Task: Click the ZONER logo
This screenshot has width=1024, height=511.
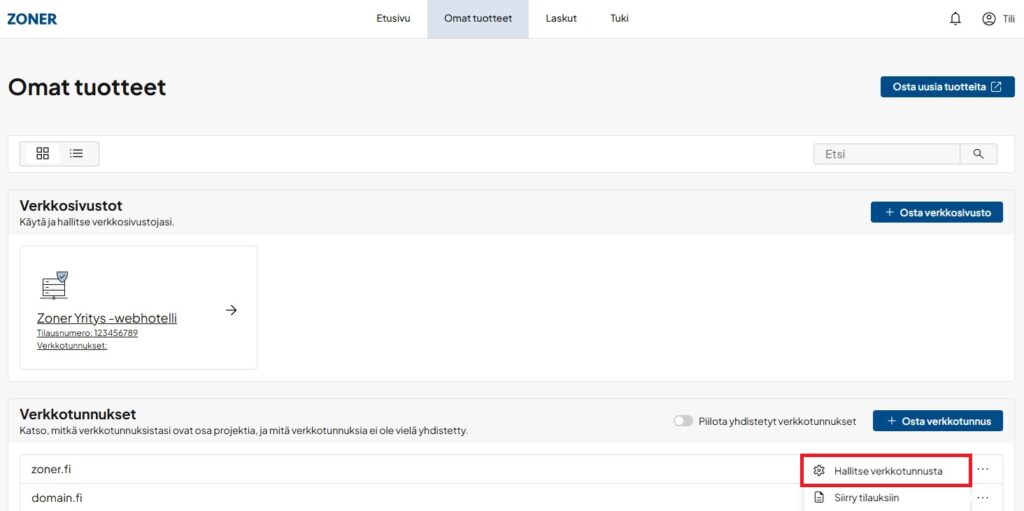Action: (32, 18)
